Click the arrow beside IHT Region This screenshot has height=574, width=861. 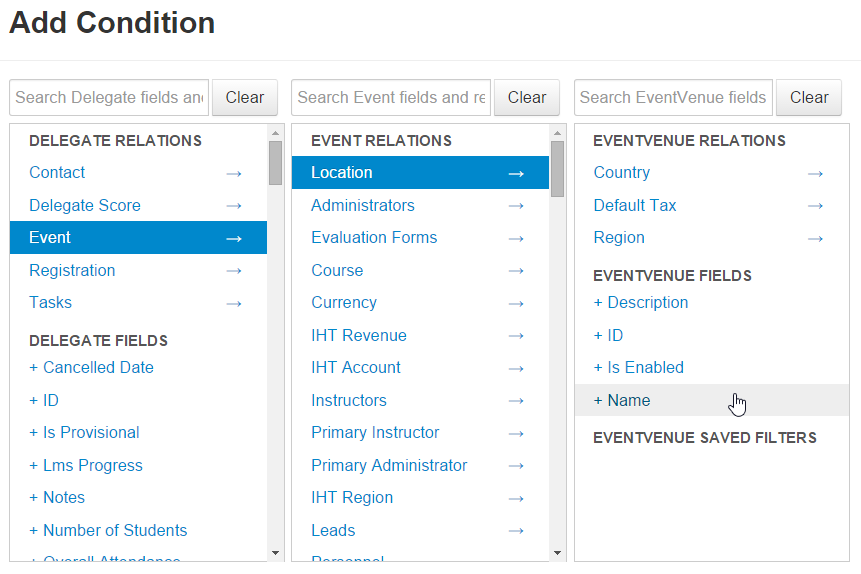(x=516, y=498)
